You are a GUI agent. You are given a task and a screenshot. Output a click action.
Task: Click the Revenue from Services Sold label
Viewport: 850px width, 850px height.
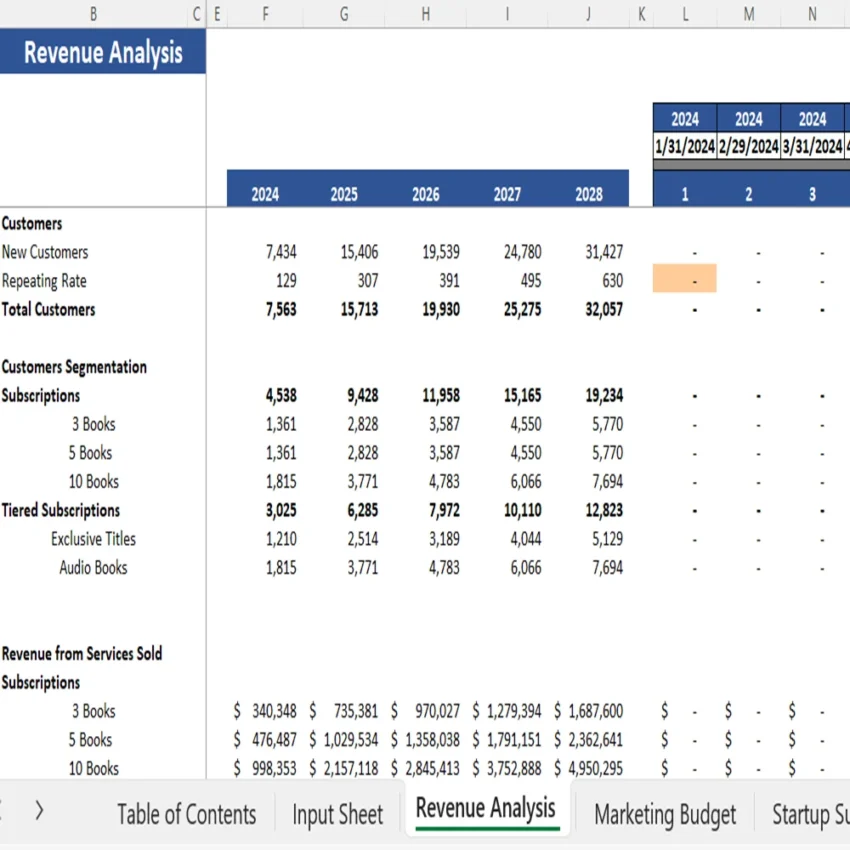pos(82,653)
